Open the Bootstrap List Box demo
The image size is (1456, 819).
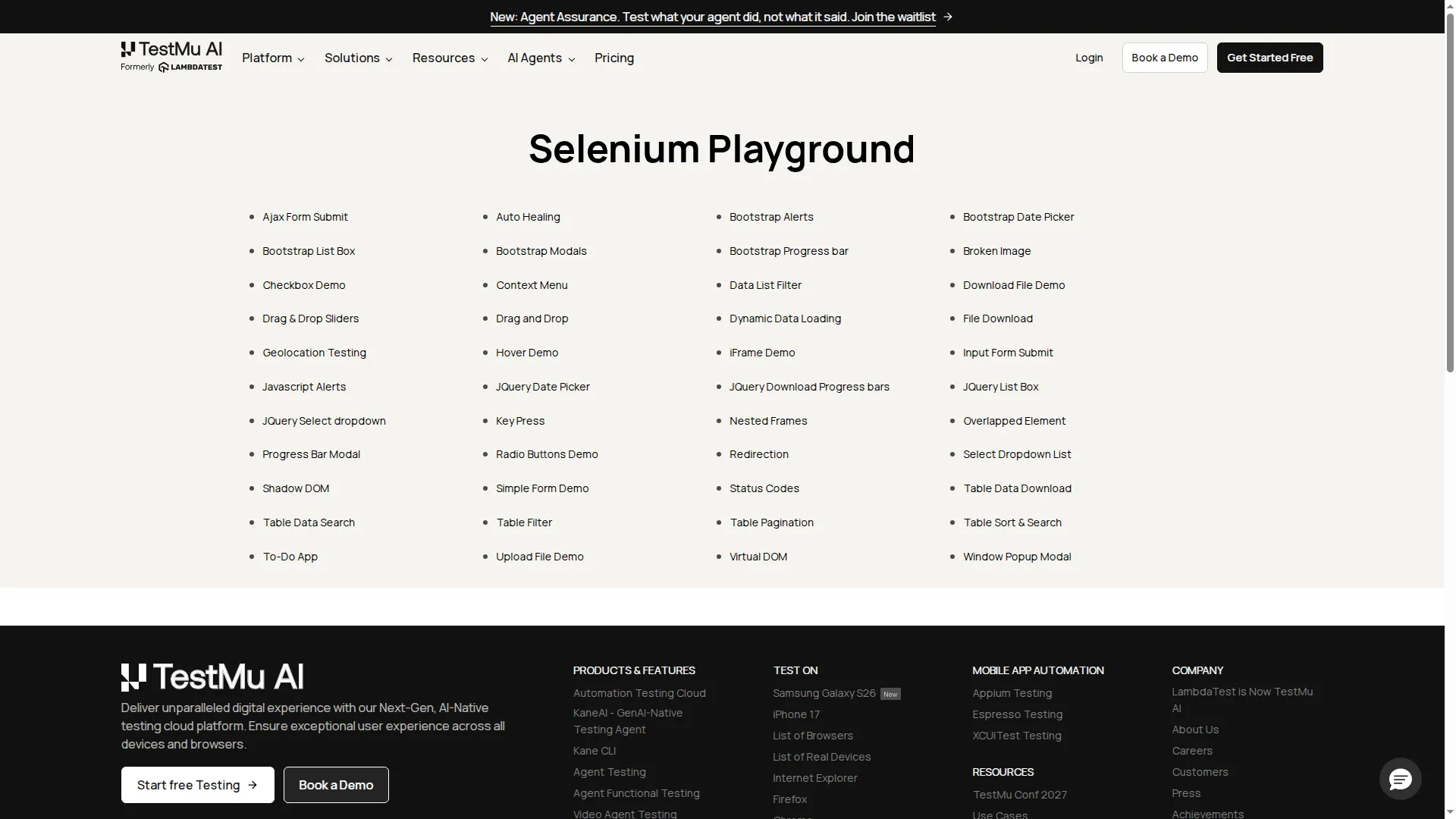click(309, 251)
